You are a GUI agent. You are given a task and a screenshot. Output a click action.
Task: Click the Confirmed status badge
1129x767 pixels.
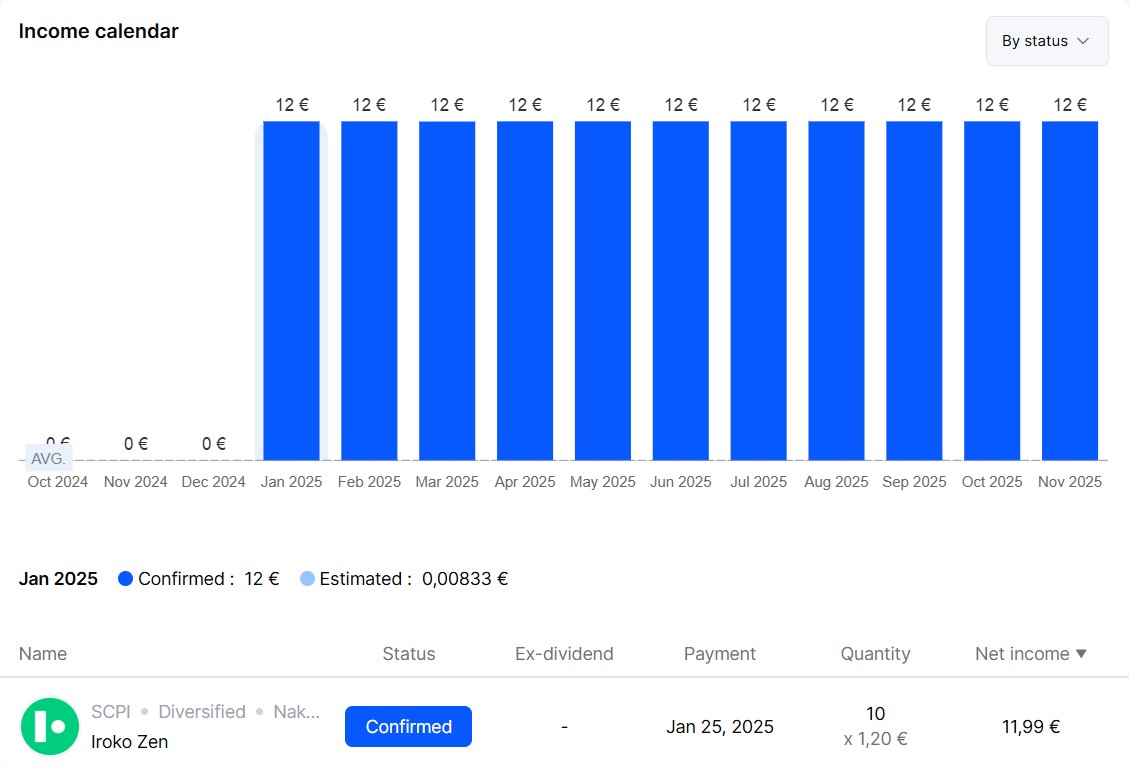[x=408, y=727]
